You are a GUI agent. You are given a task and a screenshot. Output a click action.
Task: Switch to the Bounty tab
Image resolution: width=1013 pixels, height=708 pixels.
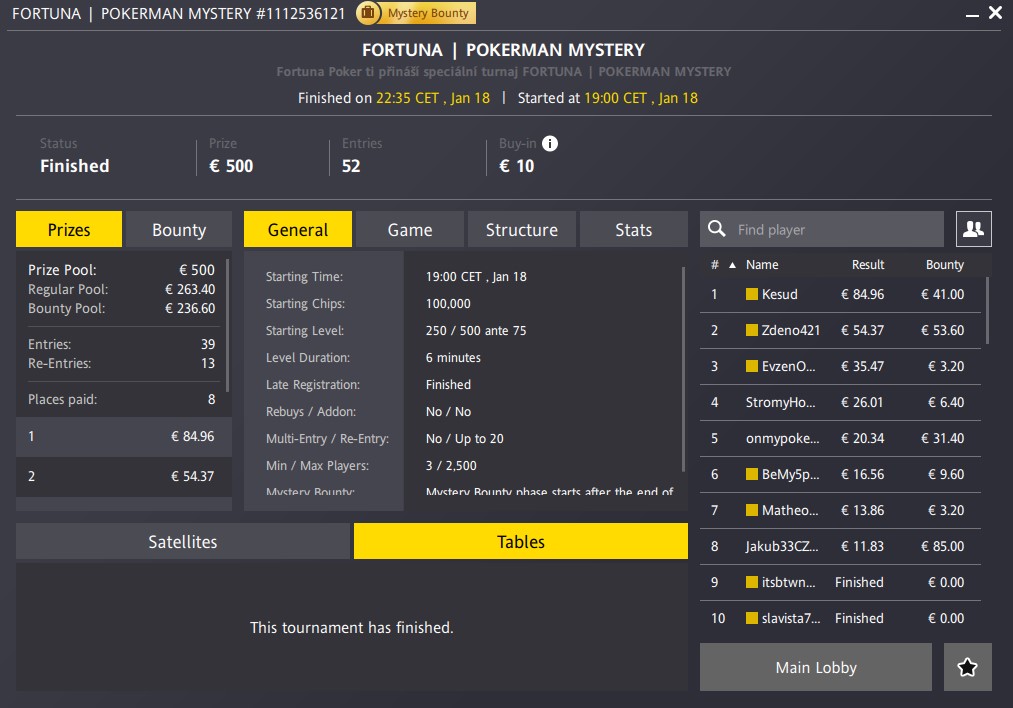179,229
